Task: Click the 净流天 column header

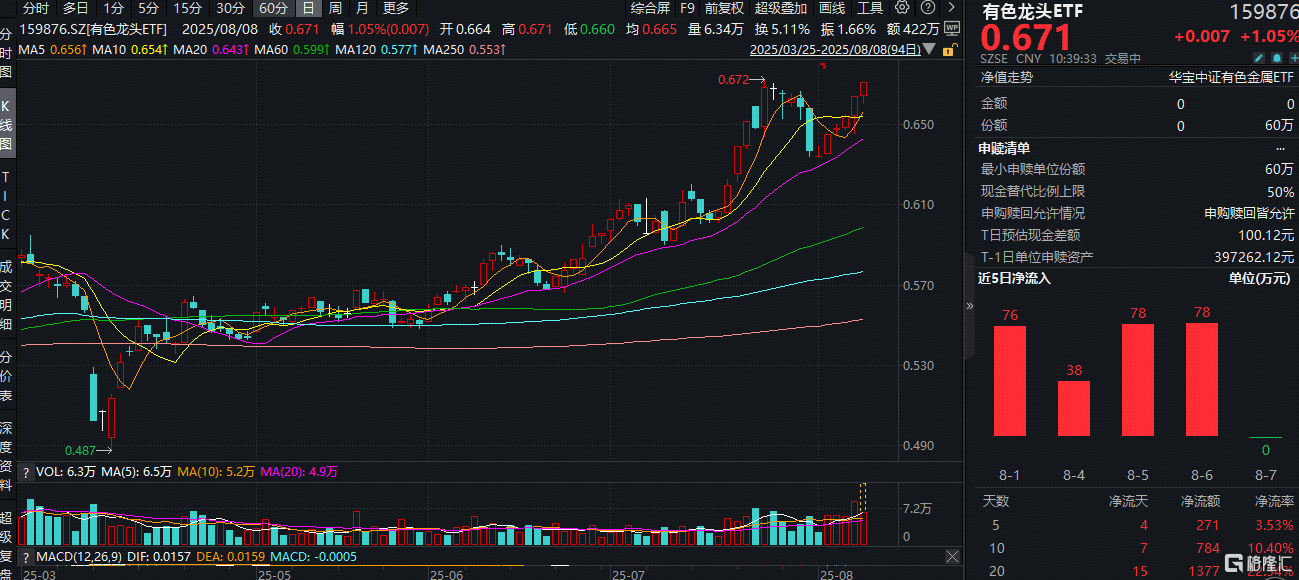Action: (1128, 501)
